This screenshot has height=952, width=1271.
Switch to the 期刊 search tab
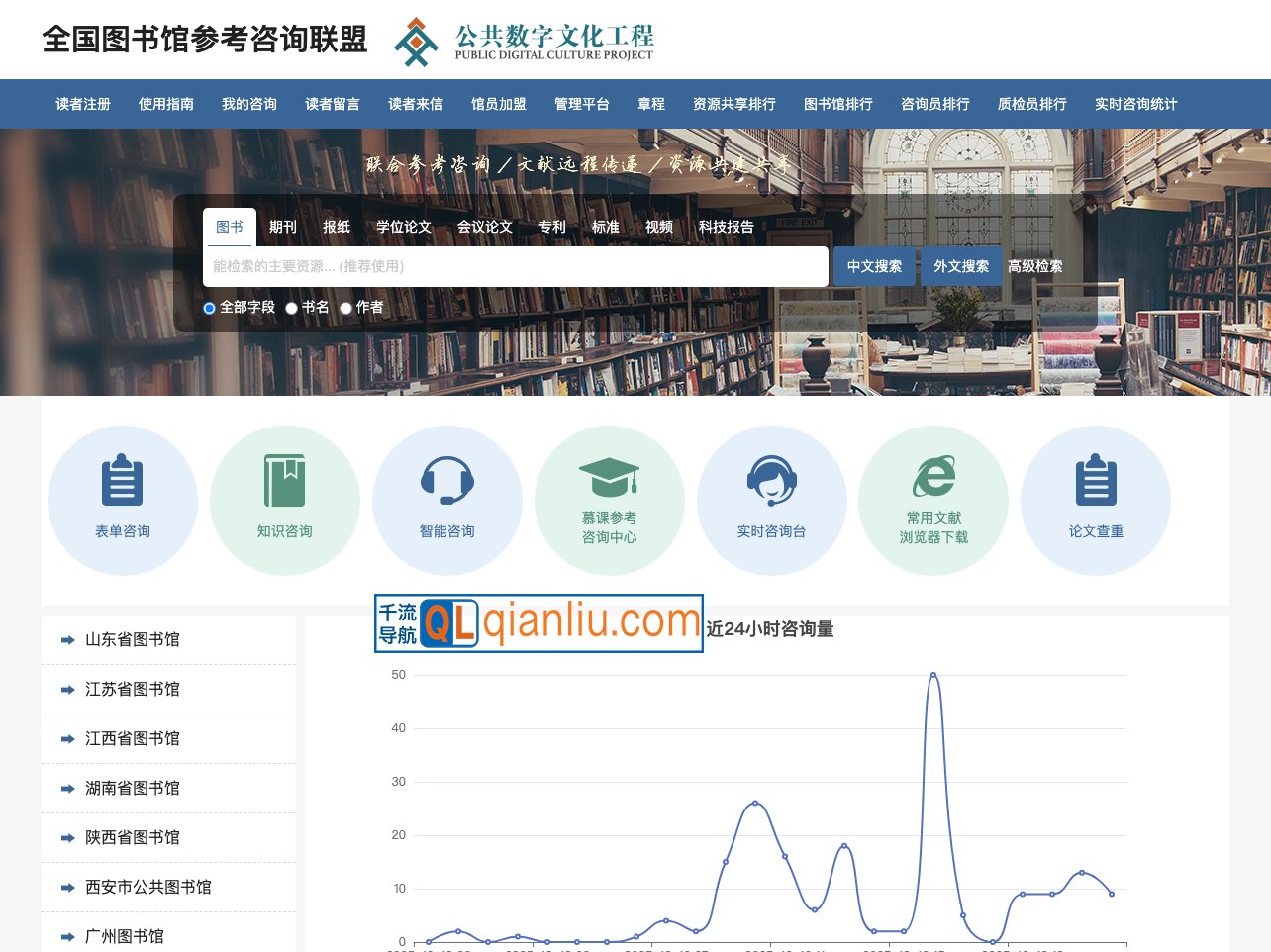point(282,227)
